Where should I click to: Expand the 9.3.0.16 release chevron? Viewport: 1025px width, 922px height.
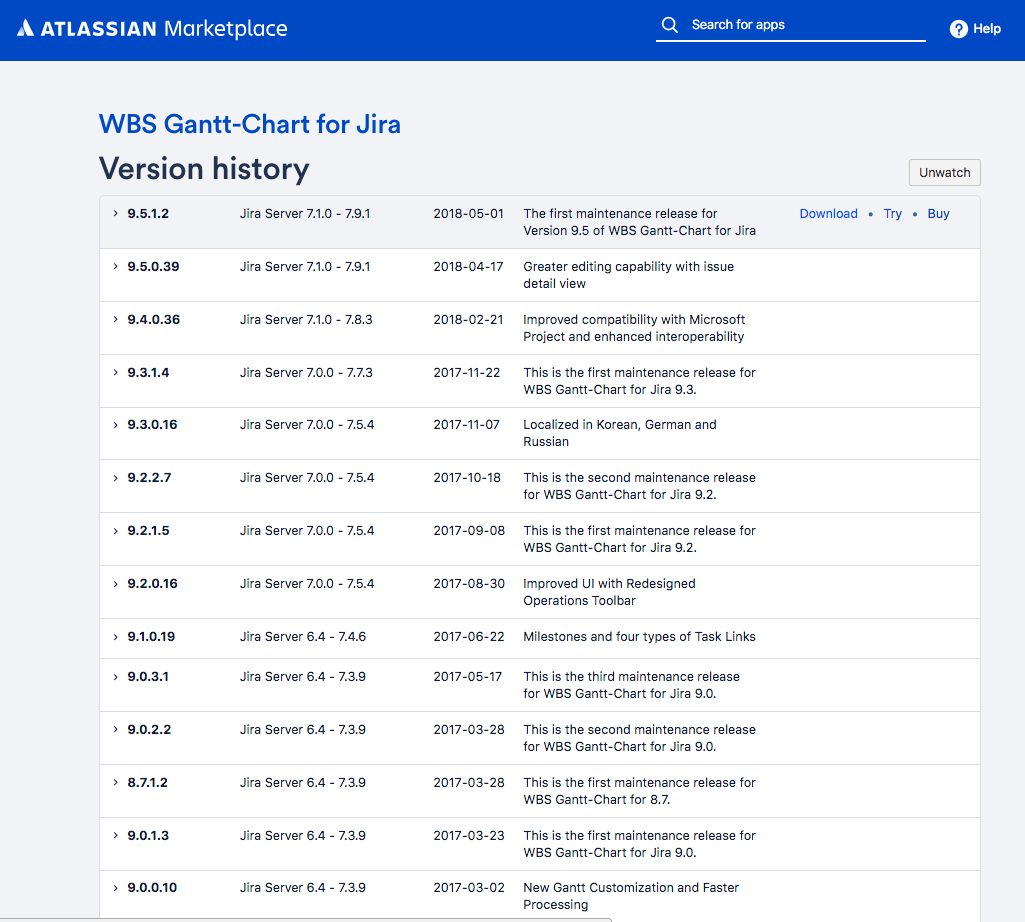(116, 425)
